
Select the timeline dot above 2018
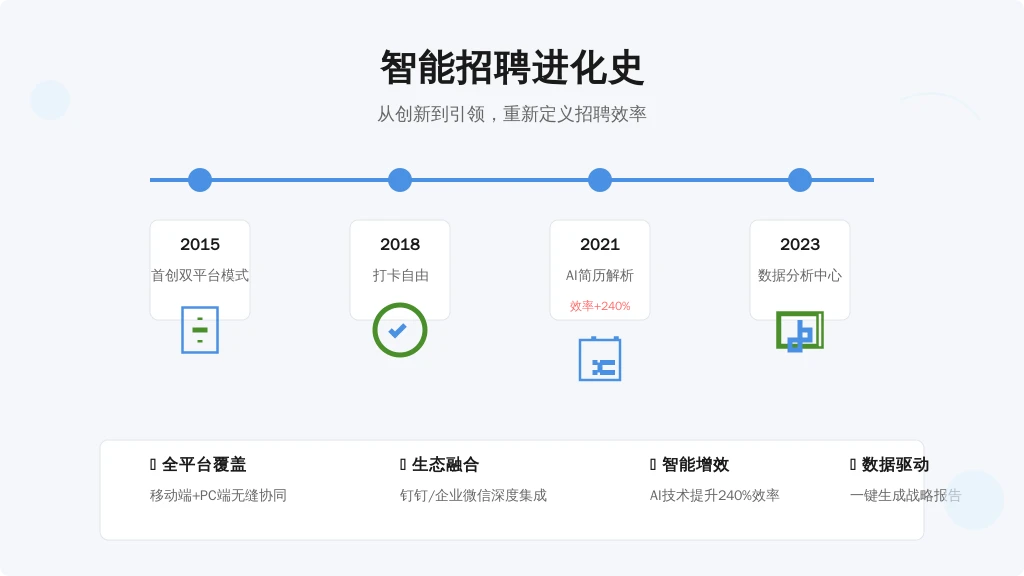click(400, 180)
